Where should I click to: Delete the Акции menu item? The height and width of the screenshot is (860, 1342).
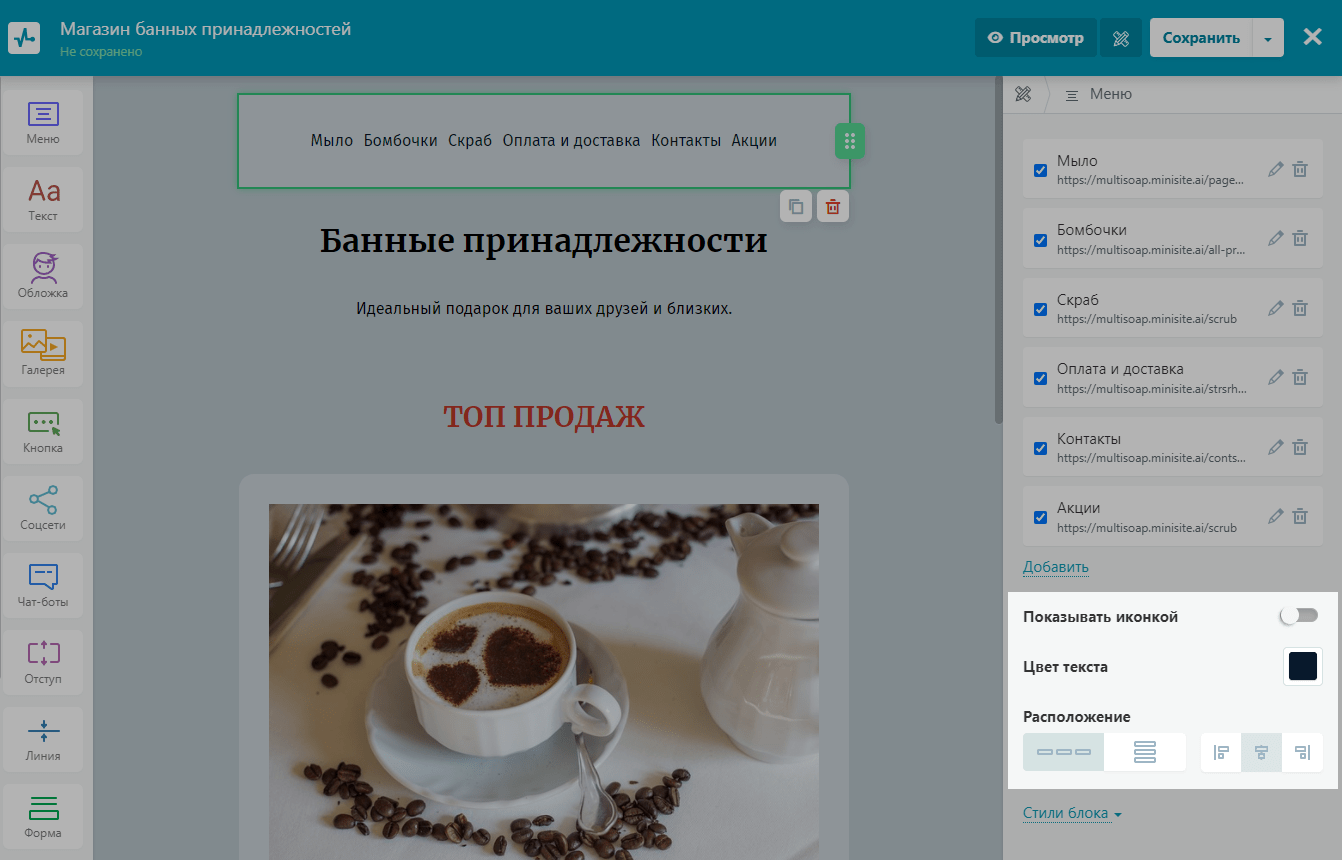(1300, 516)
